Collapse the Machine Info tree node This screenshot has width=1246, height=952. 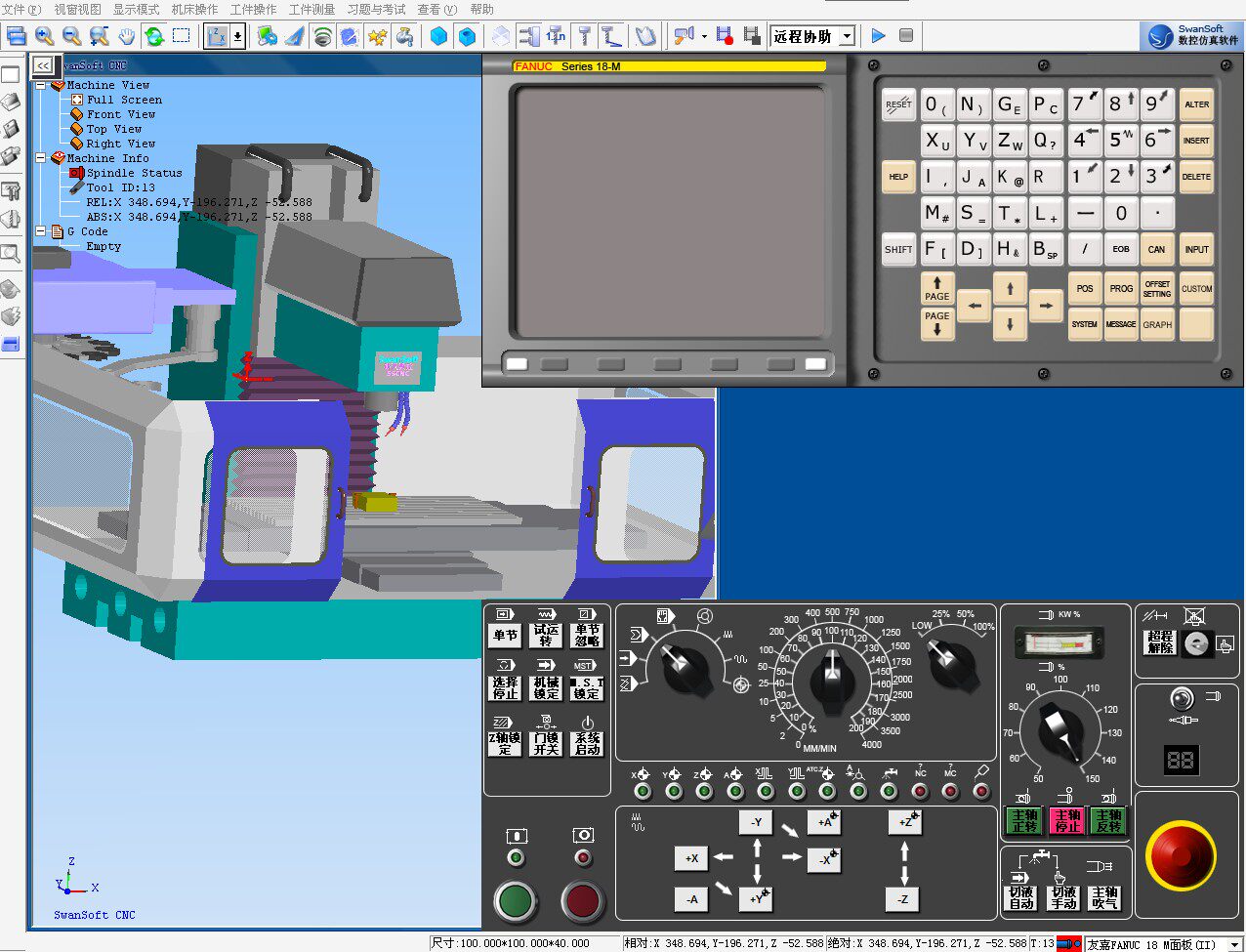(41, 158)
